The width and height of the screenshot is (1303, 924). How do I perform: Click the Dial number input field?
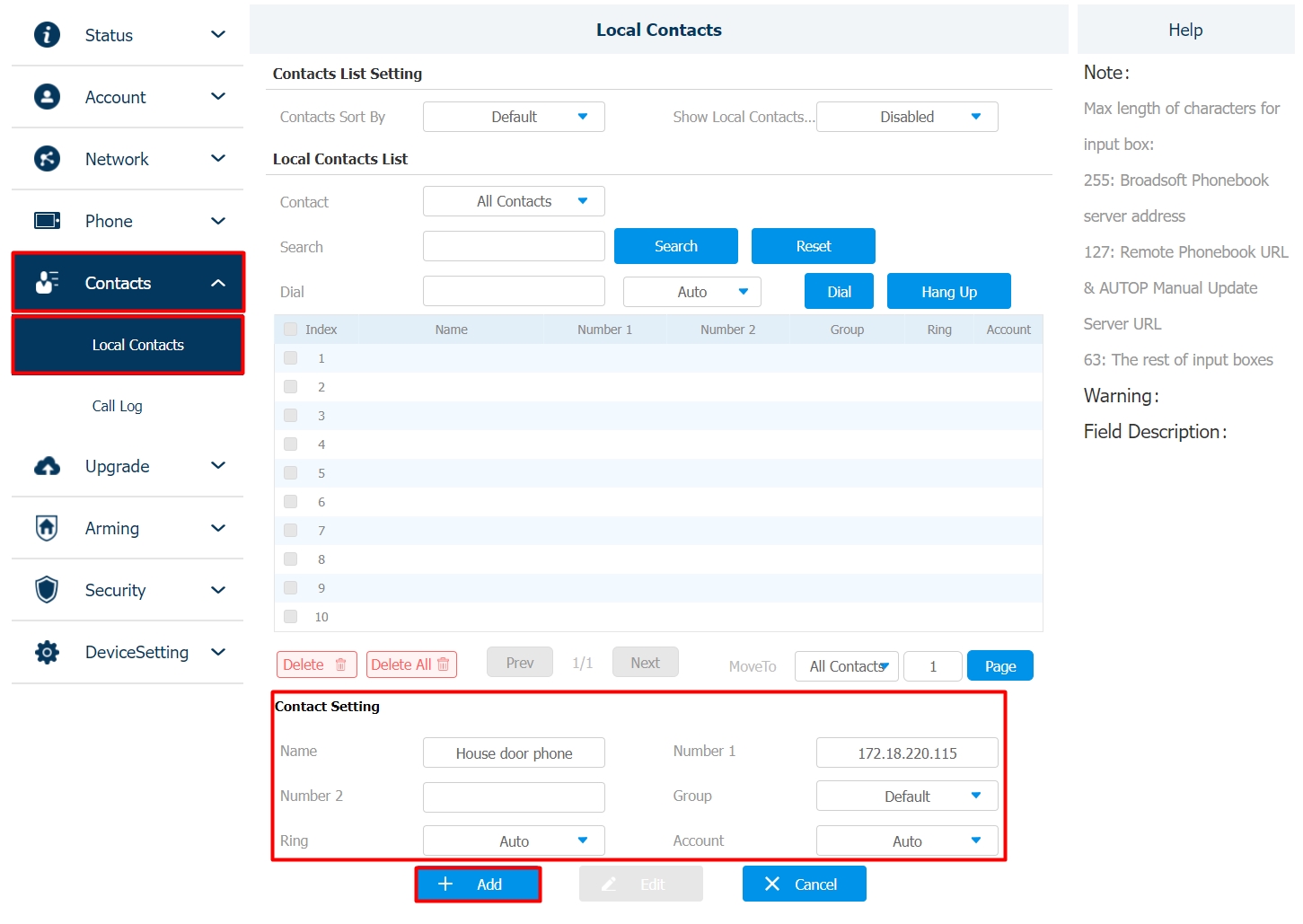pos(514,291)
